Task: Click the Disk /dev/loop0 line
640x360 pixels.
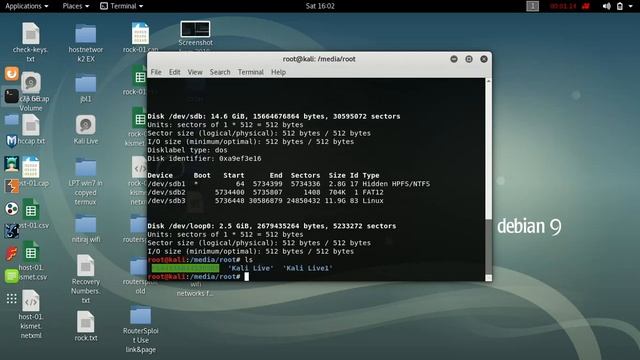Action: pos(271,226)
